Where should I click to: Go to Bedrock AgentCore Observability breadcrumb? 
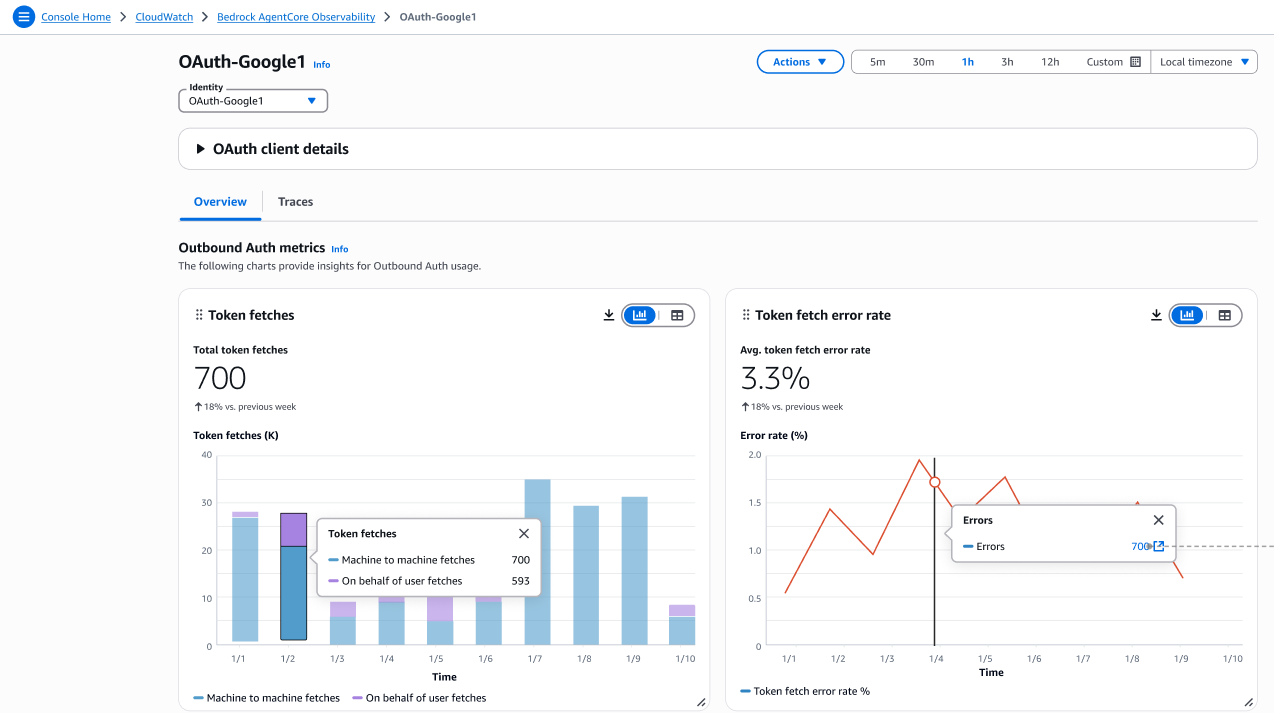pyautogui.click(x=296, y=17)
